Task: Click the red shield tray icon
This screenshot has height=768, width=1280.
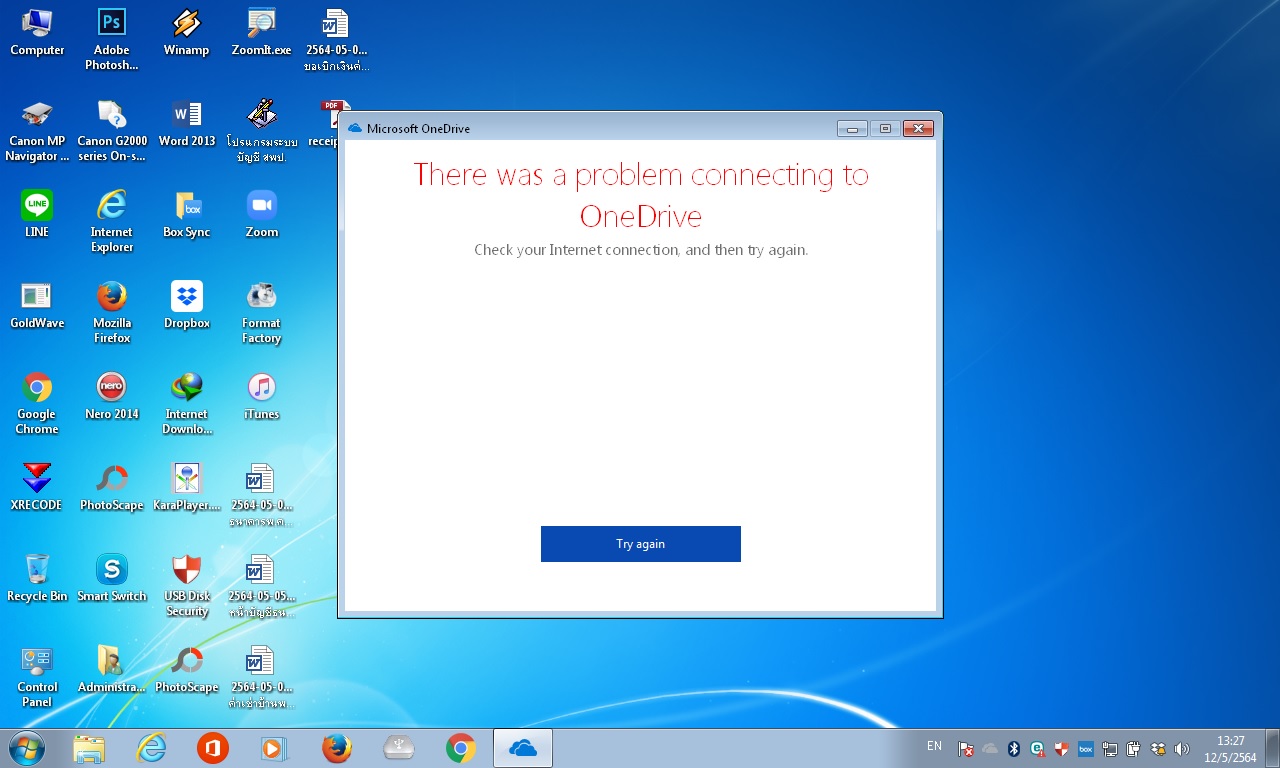Action: coord(1062,749)
